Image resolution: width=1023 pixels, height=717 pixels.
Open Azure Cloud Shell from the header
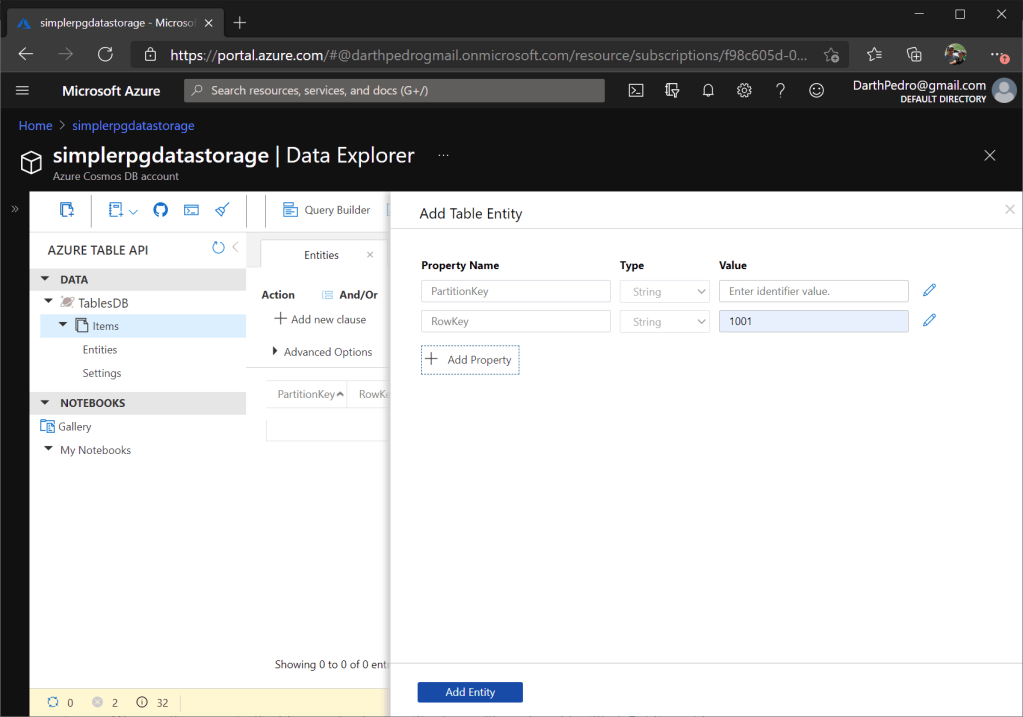click(636, 91)
